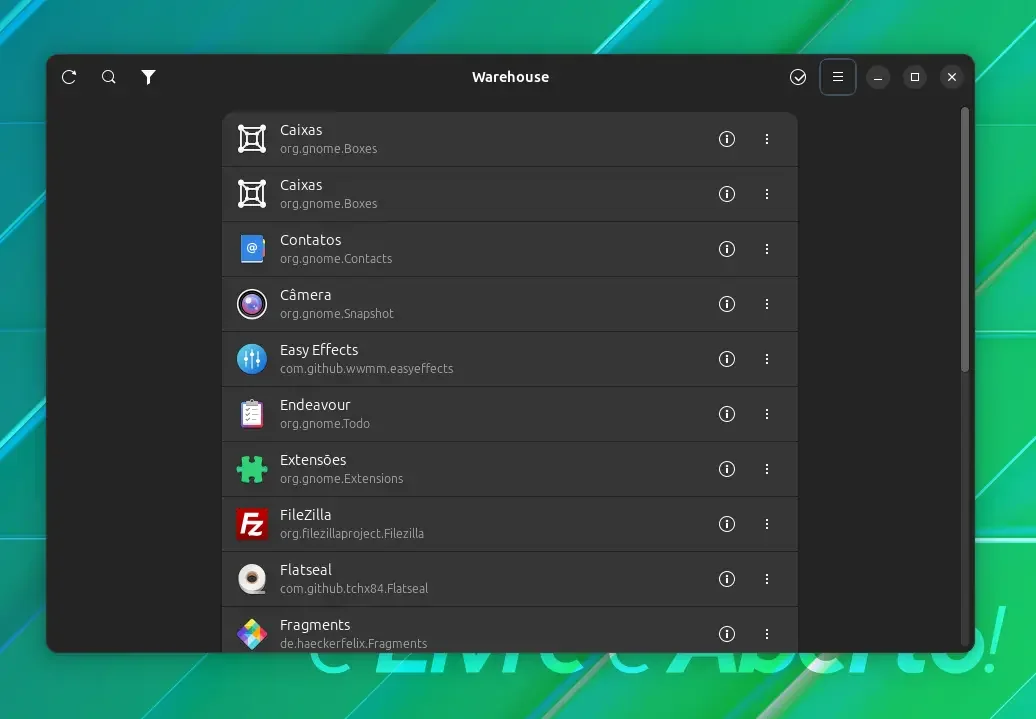Click the vertical scrollbar handle
The height and width of the screenshot is (719, 1036).
coord(965,240)
